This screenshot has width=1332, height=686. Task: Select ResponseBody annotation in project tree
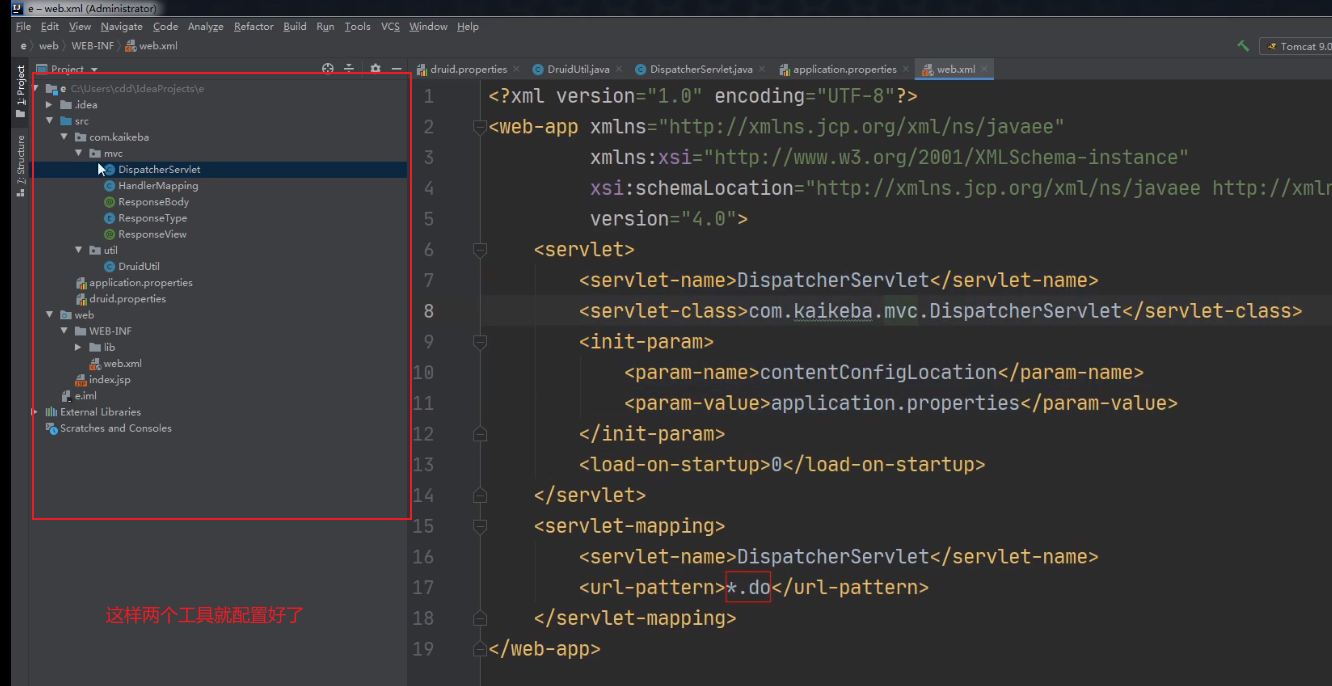pyautogui.click(x=146, y=202)
